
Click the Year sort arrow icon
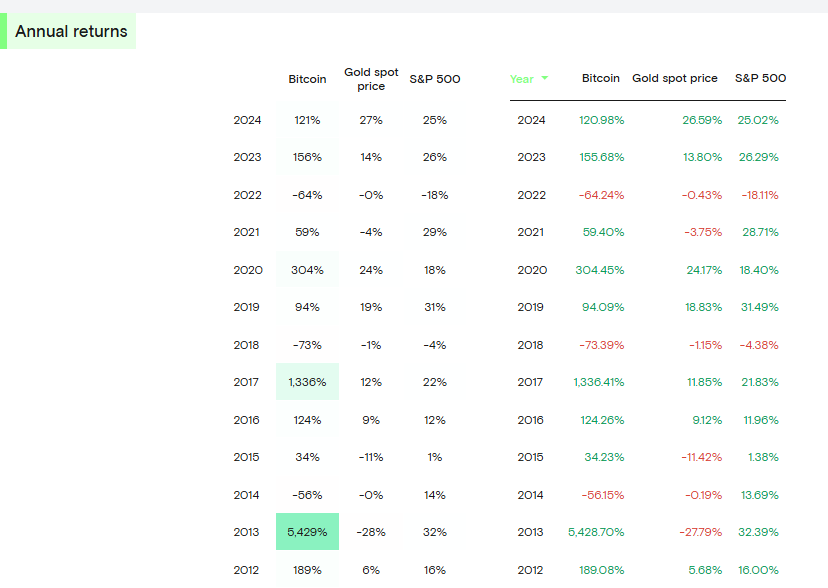coord(544,78)
